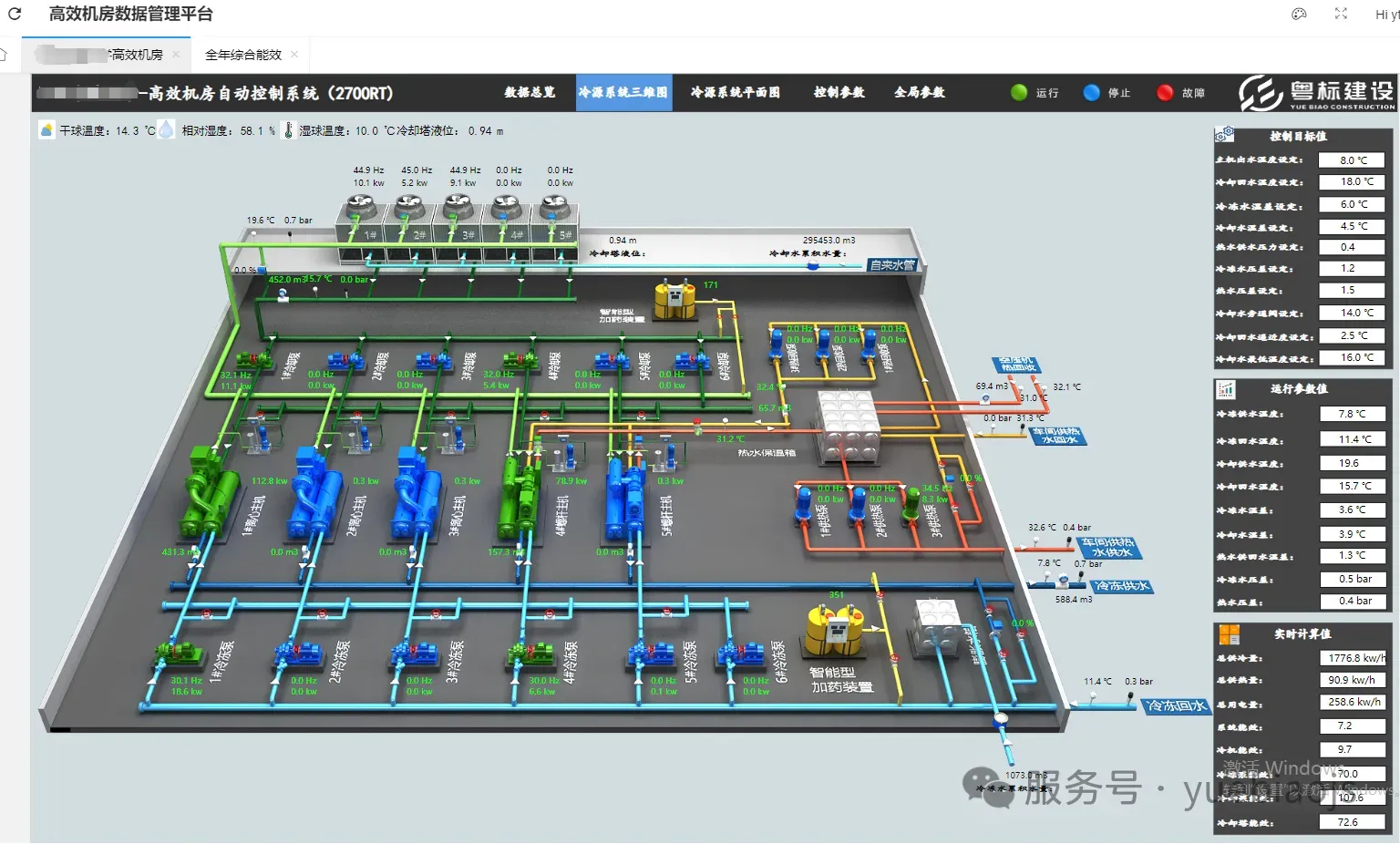Image resolution: width=1400 pixels, height=844 pixels.
Task: Edit 冷却回水温度设定 field showing 18.0 ℃
Action: coord(1352,182)
